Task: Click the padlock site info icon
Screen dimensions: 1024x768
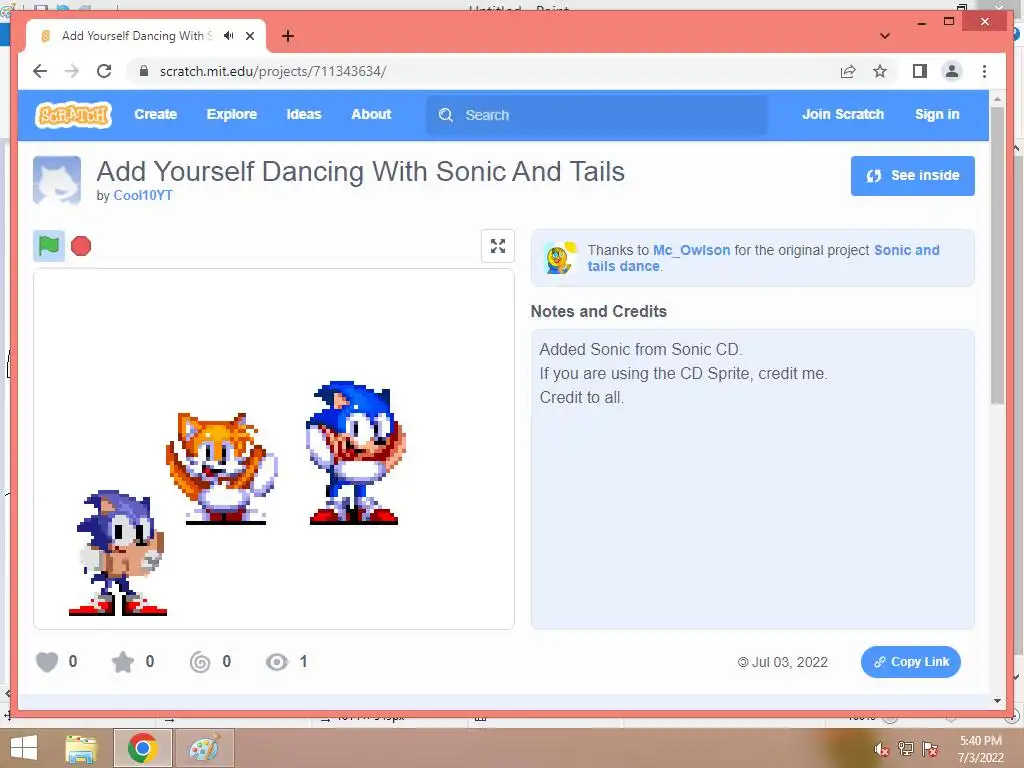Action: [144, 71]
